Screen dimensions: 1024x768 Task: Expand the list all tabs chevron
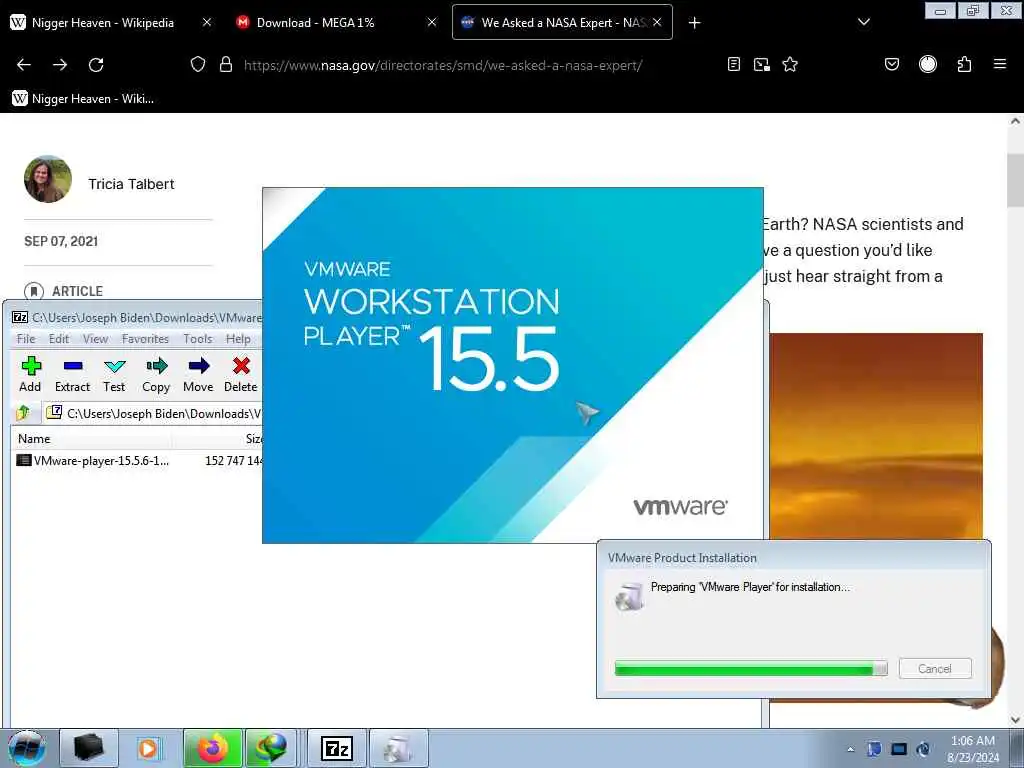click(x=864, y=22)
